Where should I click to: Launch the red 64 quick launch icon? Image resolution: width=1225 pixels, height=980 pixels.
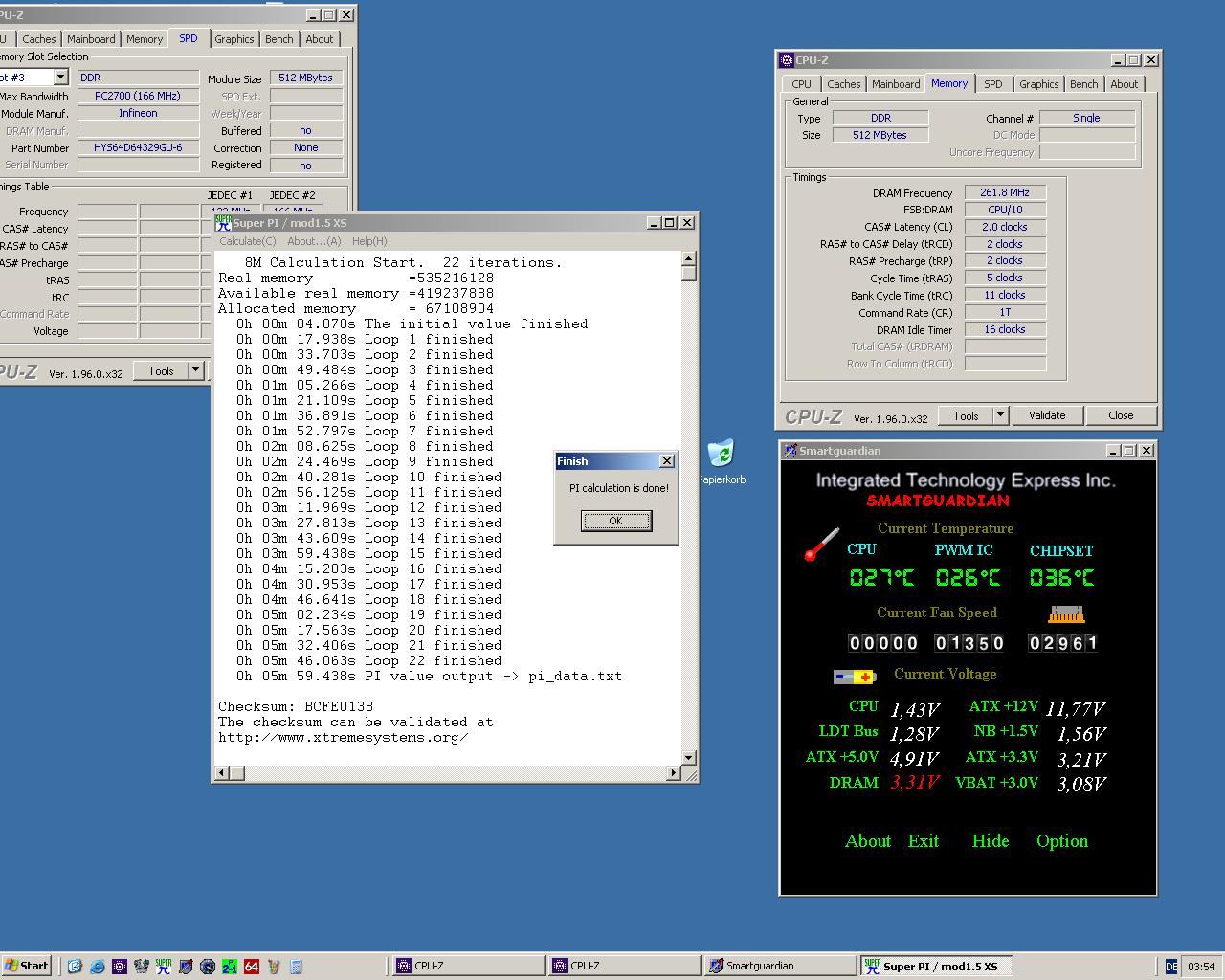point(252,967)
